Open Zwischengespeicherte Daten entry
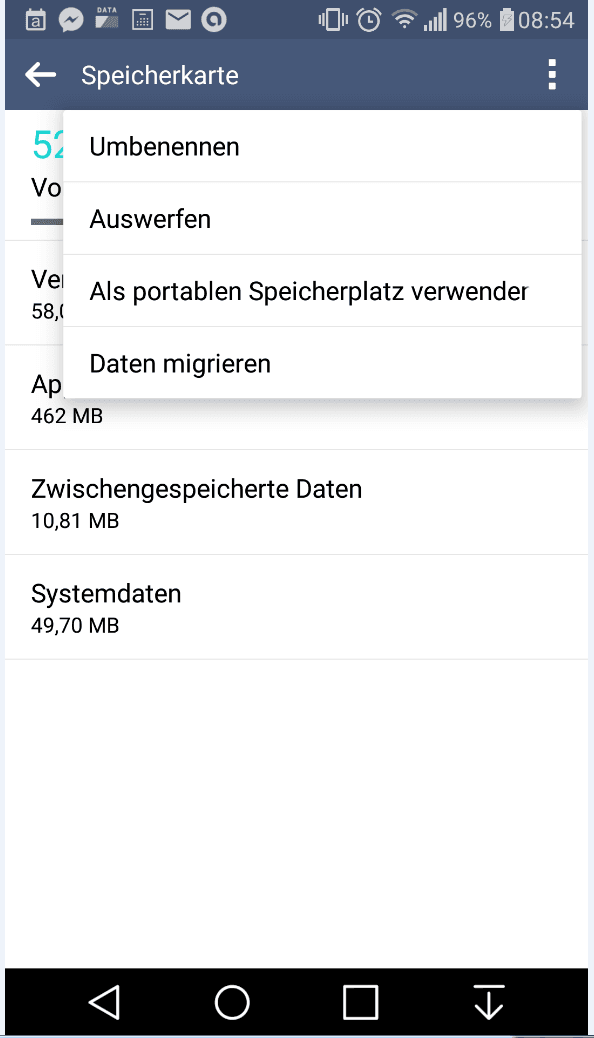The width and height of the screenshot is (594, 1038). (296, 502)
